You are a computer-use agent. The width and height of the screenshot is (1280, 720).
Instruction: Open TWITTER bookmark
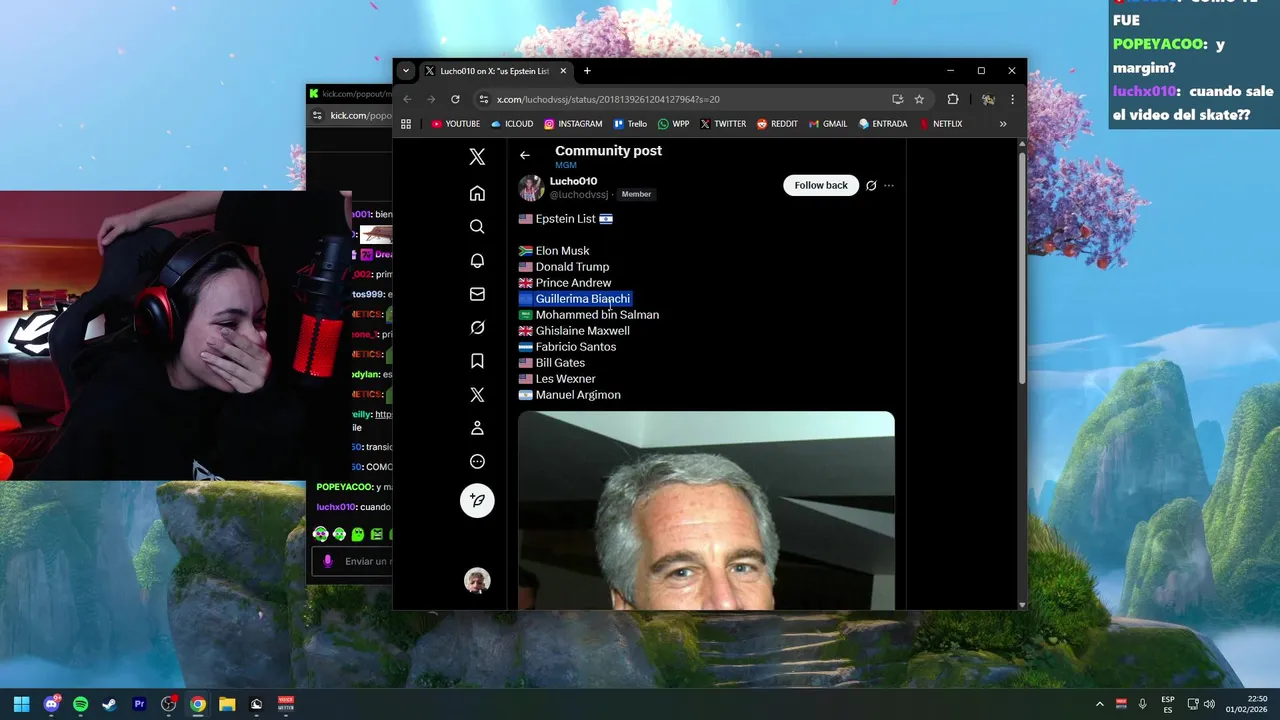pos(723,124)
